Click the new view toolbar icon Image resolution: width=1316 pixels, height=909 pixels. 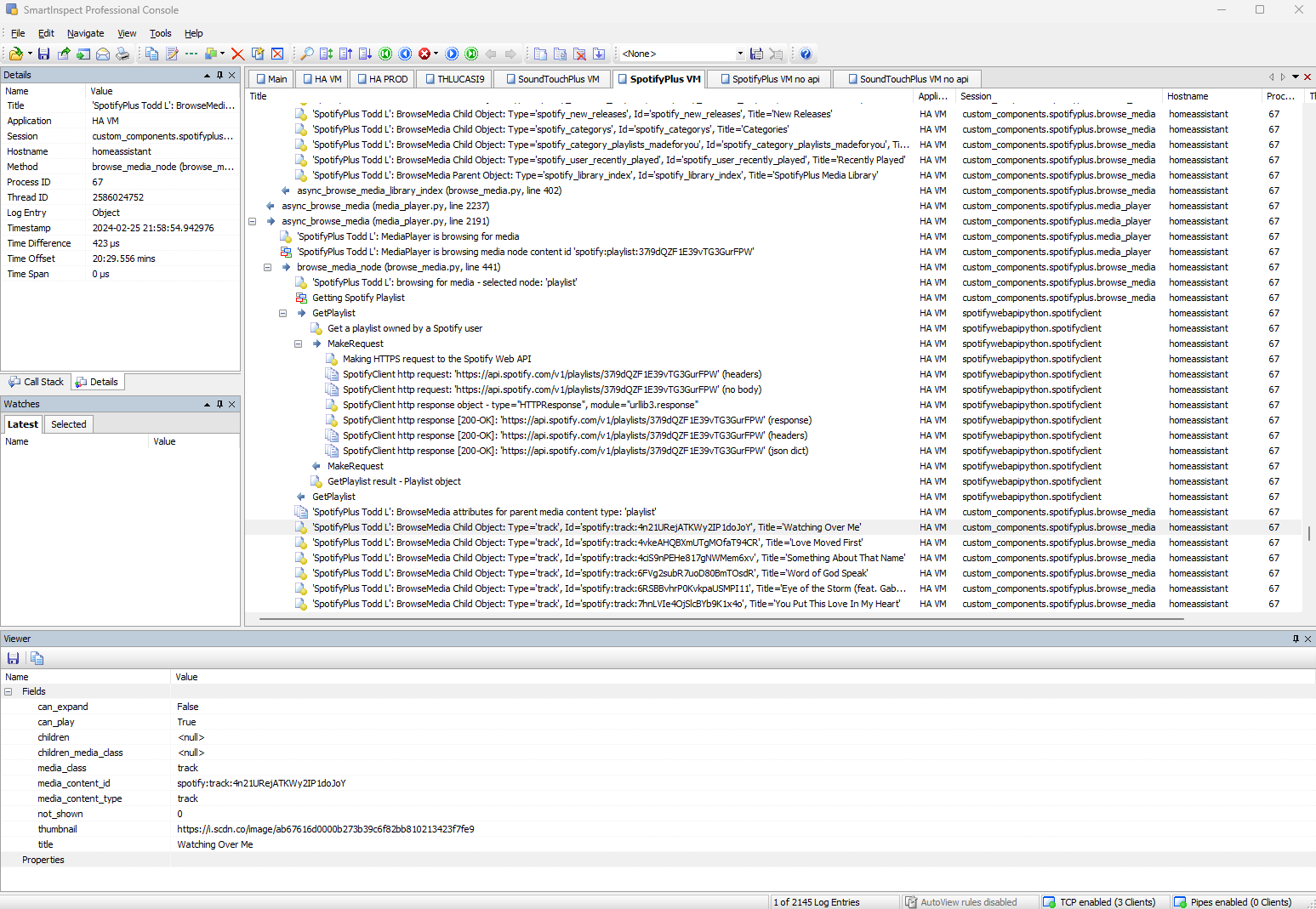(x=540, y=54)
